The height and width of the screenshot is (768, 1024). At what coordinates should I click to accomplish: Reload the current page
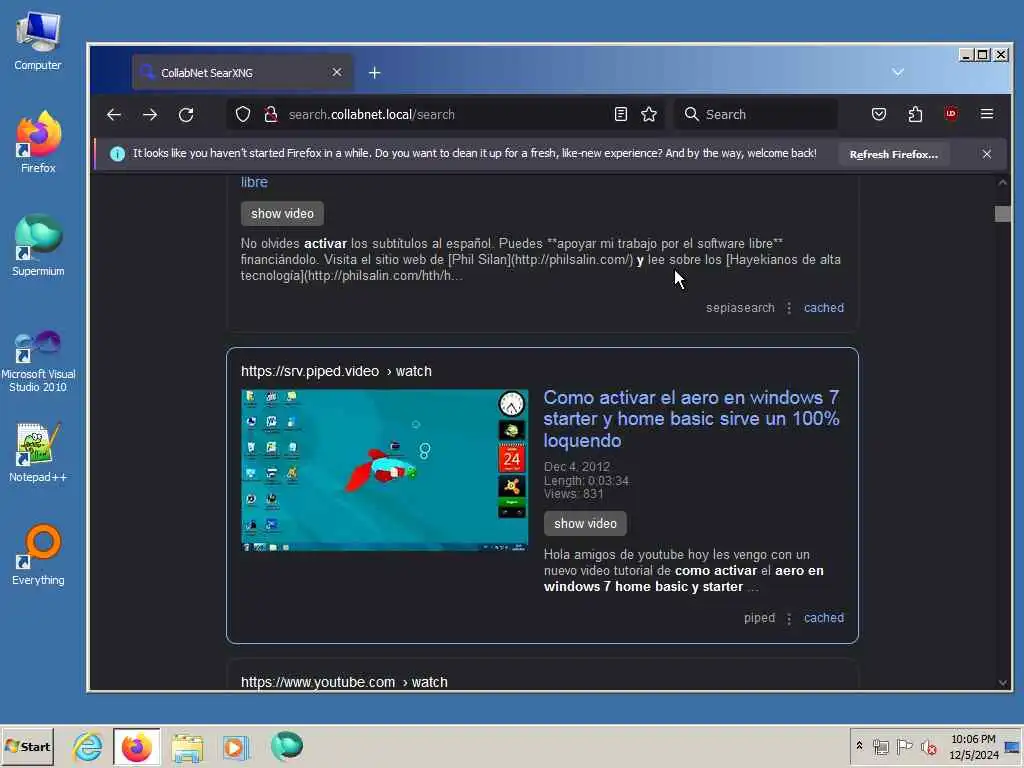pos(186,114)
